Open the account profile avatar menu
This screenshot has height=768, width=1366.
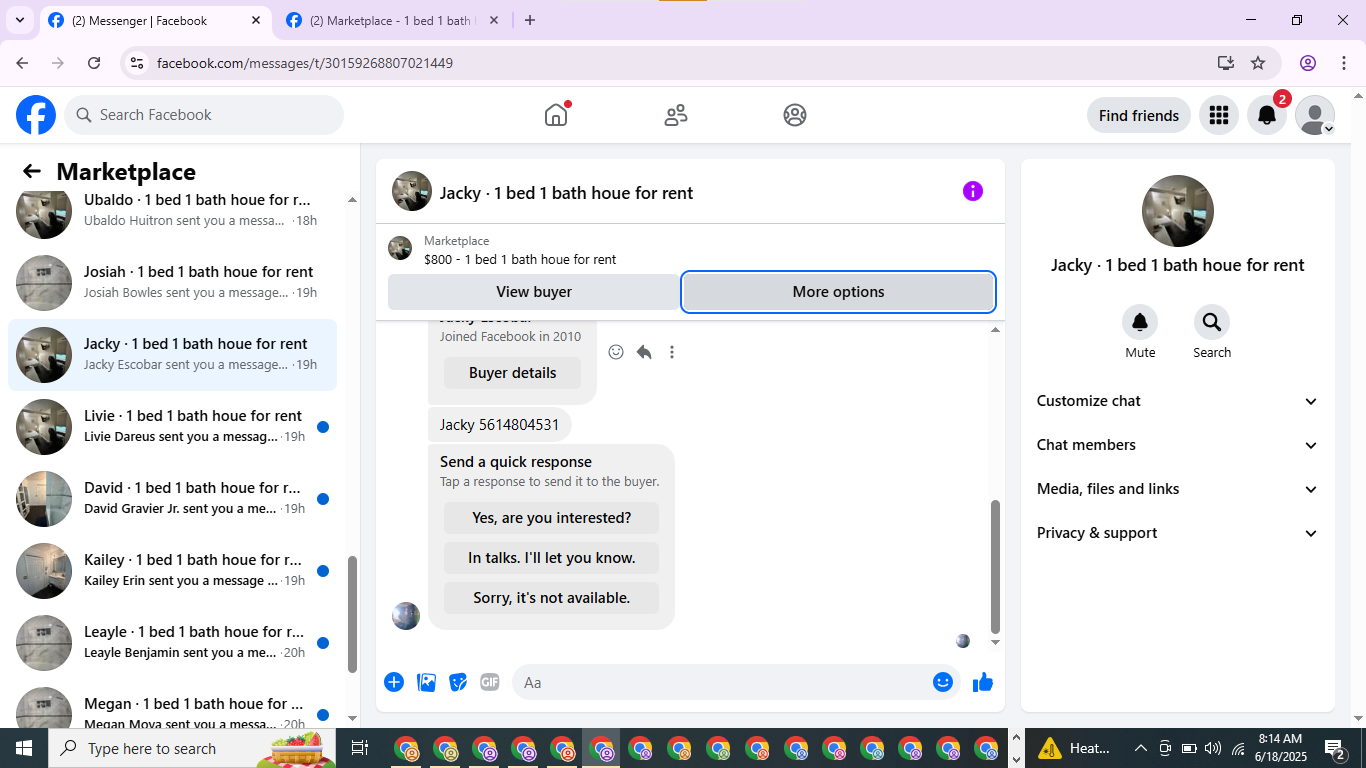pos(1315,115)
